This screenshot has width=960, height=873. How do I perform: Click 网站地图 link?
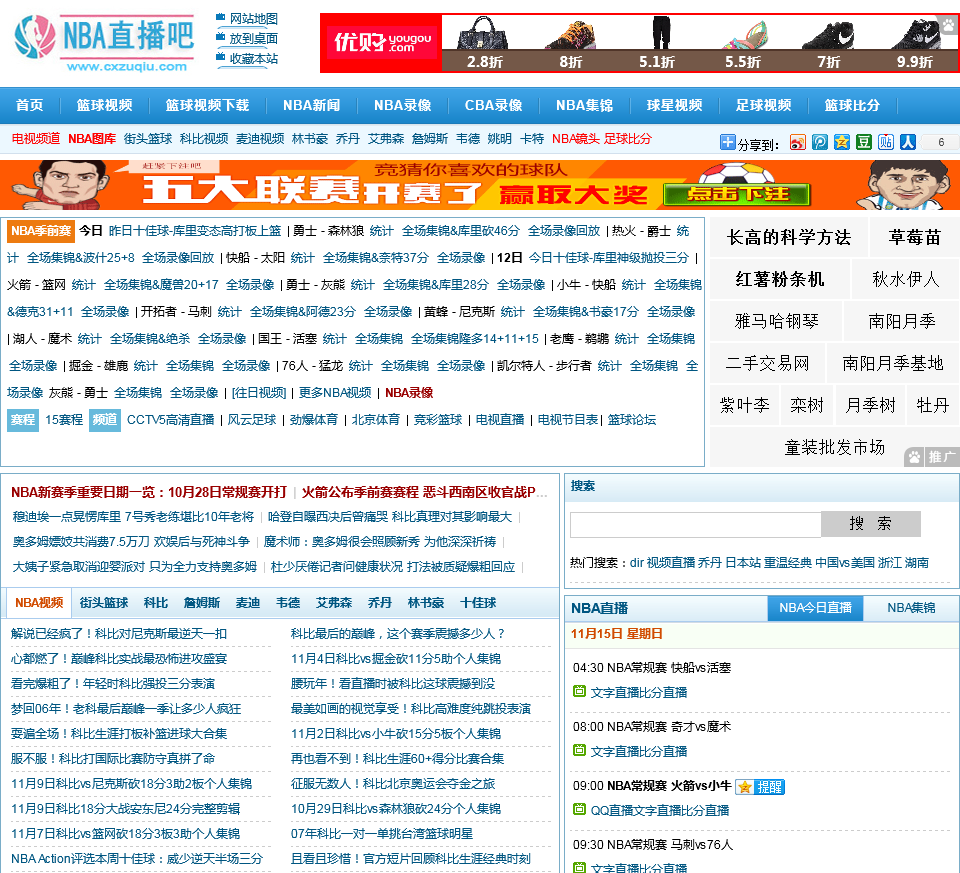(x=253, y=18)
